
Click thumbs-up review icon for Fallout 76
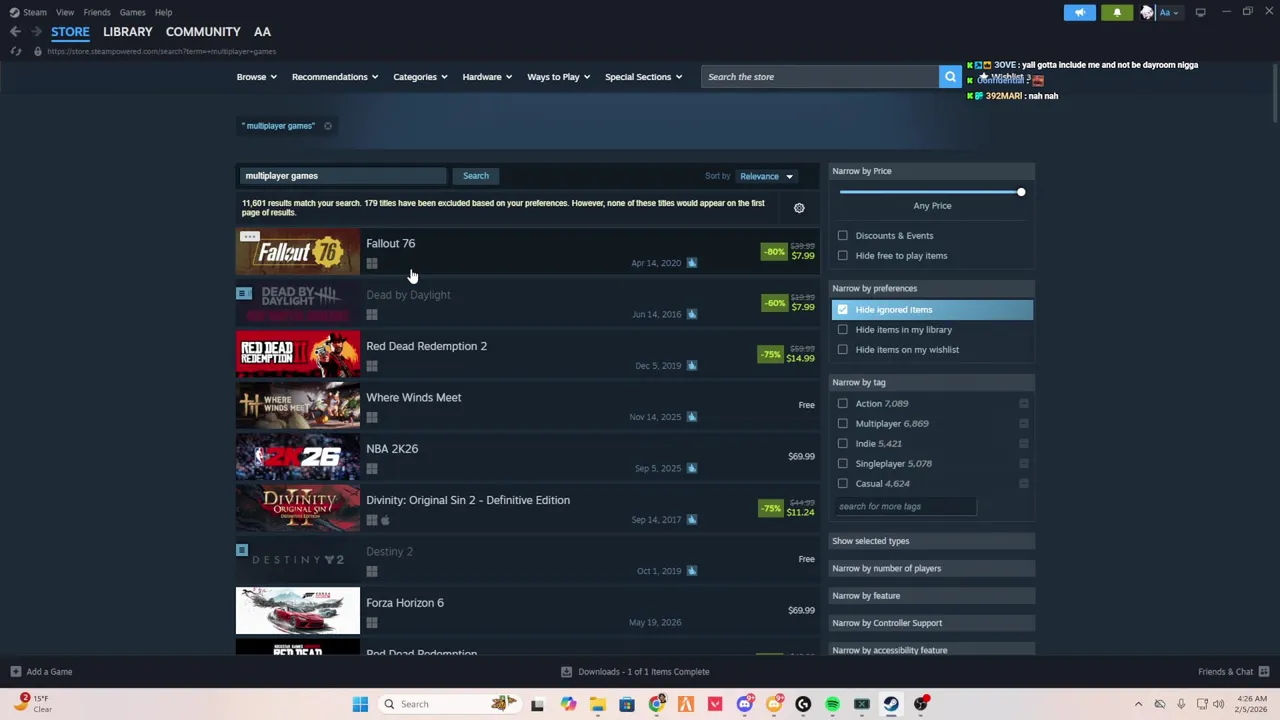(691, 263)
